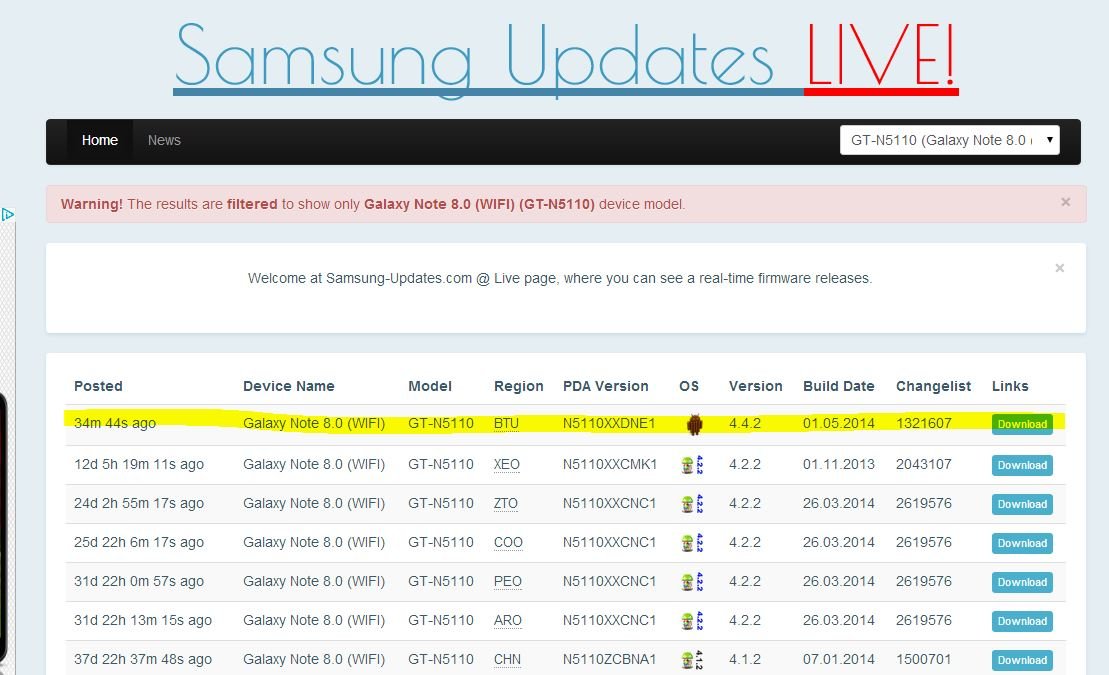The height and width of the screenshot is (675, 1109).
Task: Click the Posted column header
Action: click(98, 386)
